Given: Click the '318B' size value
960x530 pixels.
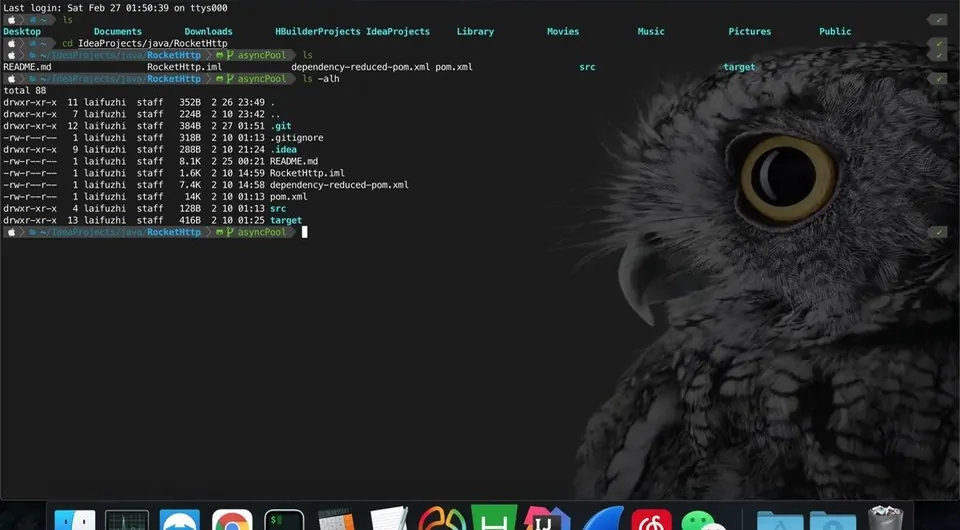Looking at the screenshot, I should [x=190, y=138].
